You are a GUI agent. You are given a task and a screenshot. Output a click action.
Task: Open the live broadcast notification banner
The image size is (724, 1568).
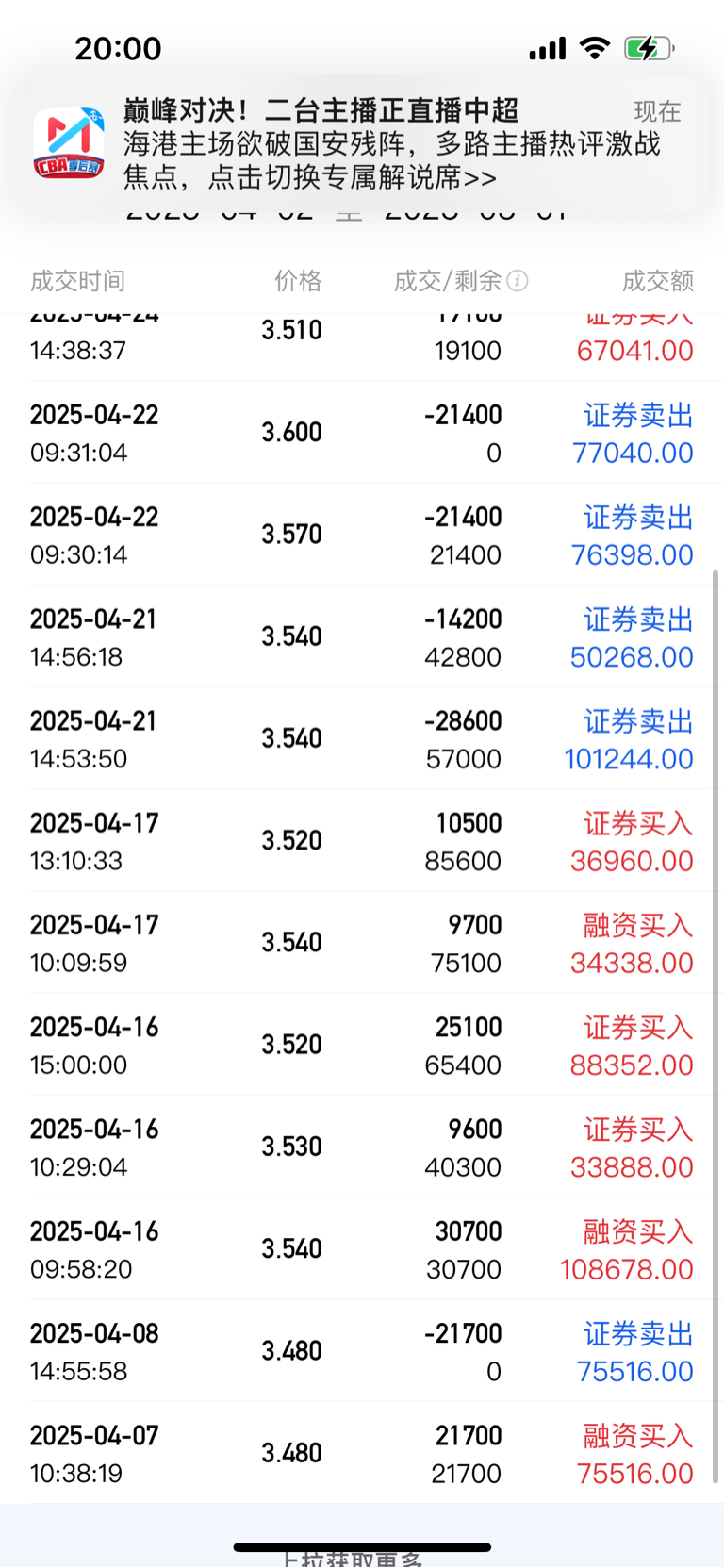coord(377,143)
